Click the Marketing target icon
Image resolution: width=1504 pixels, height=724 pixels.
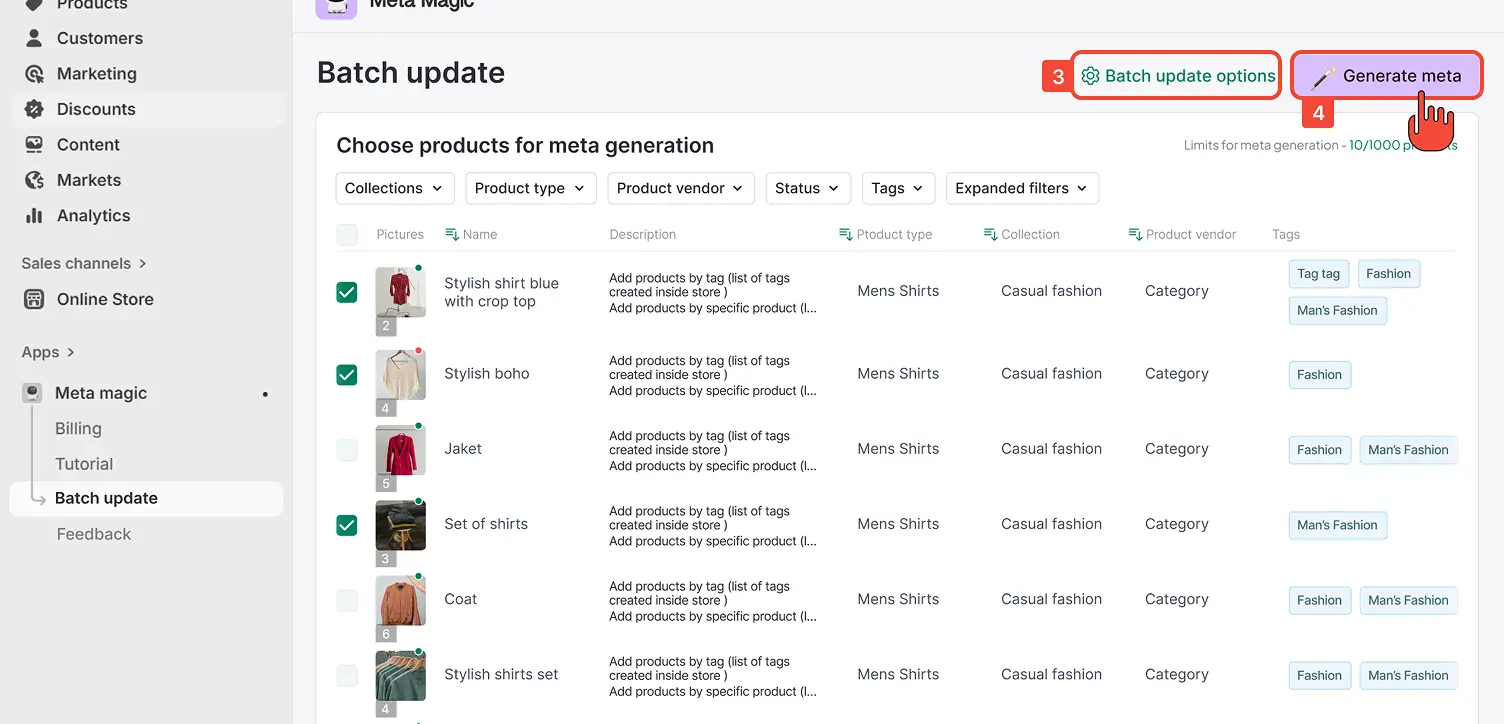(34, 74)
